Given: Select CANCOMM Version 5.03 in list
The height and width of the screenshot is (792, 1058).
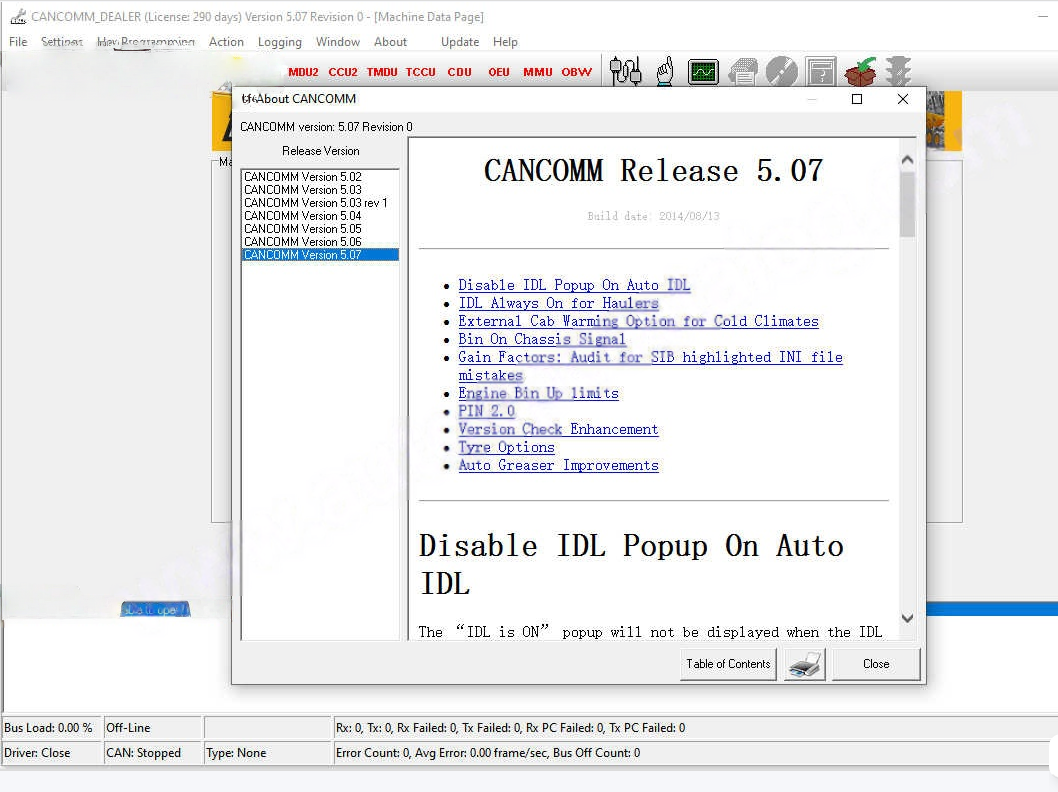Looking at the screenshot, I should pyautogui.click(x=320, y=190).
